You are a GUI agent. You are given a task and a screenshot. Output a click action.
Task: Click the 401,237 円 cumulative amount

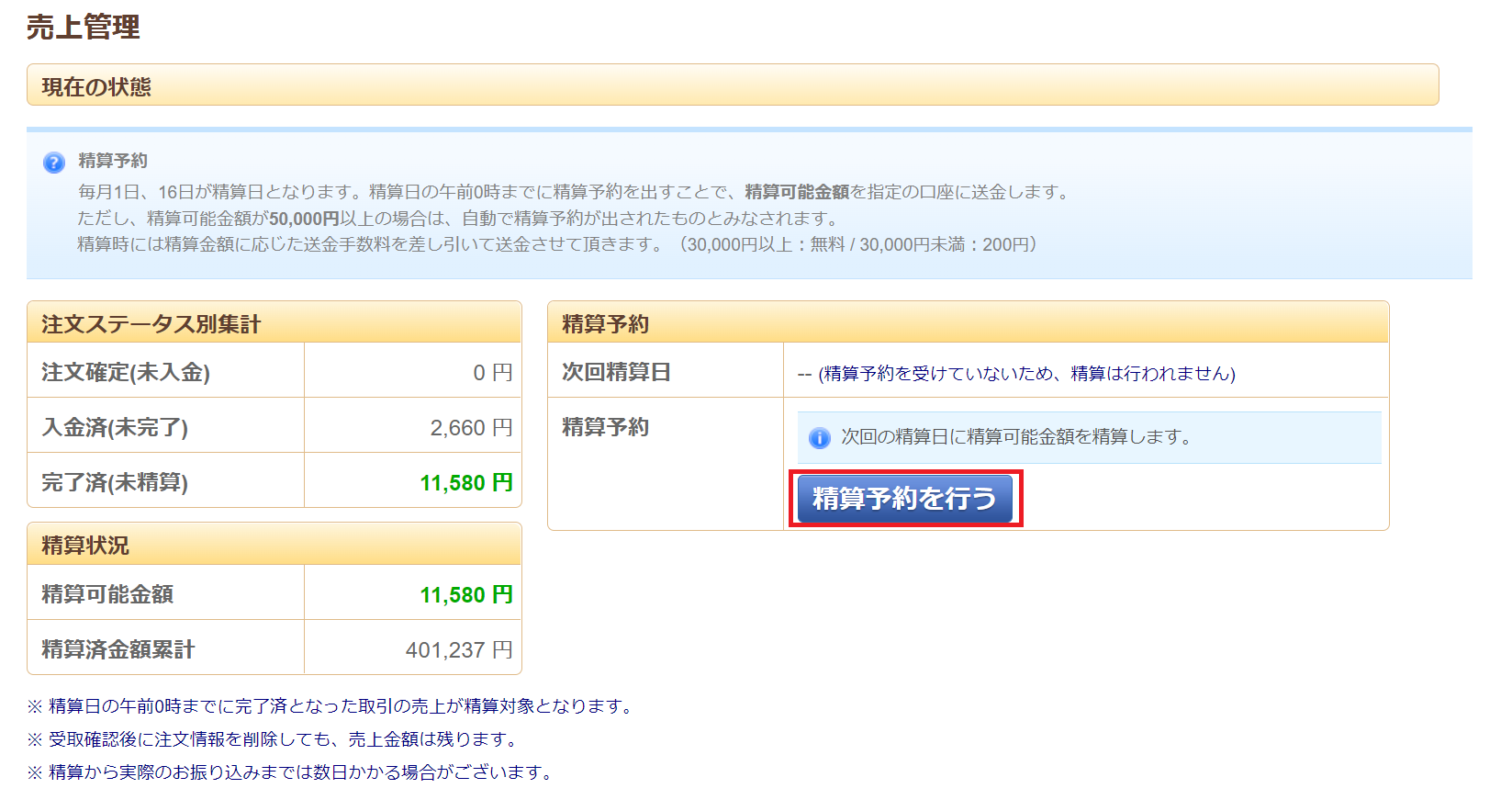458,649
